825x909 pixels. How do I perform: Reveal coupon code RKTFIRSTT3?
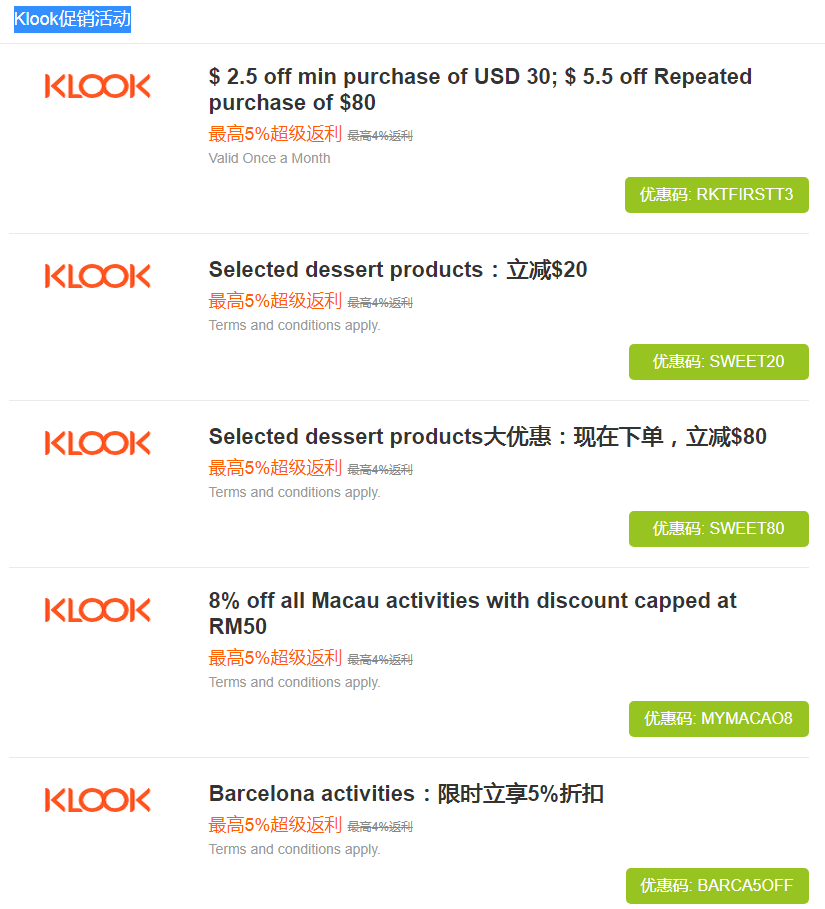(x=716, y=195)
